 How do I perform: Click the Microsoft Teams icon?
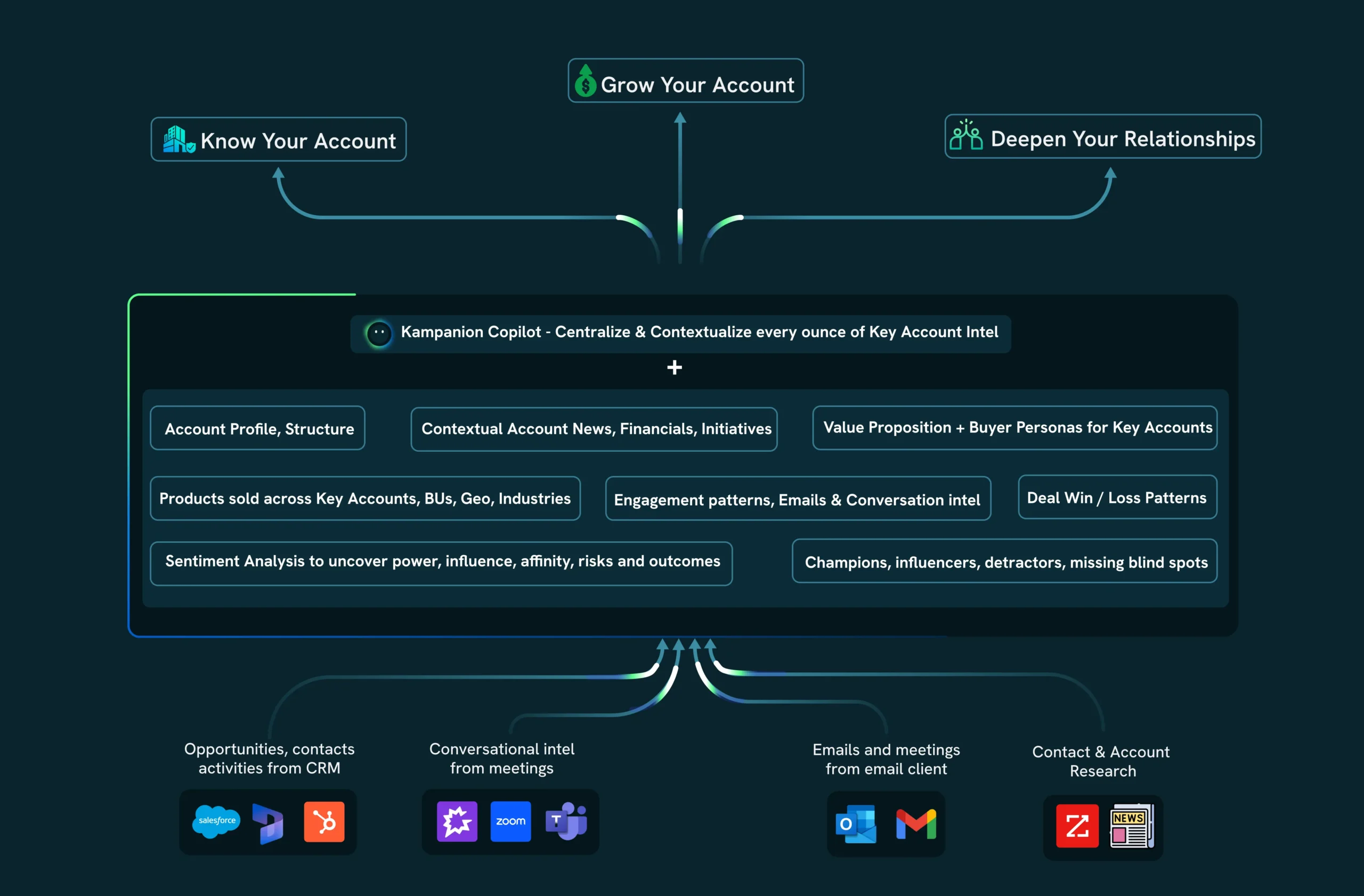pos(567,822)
